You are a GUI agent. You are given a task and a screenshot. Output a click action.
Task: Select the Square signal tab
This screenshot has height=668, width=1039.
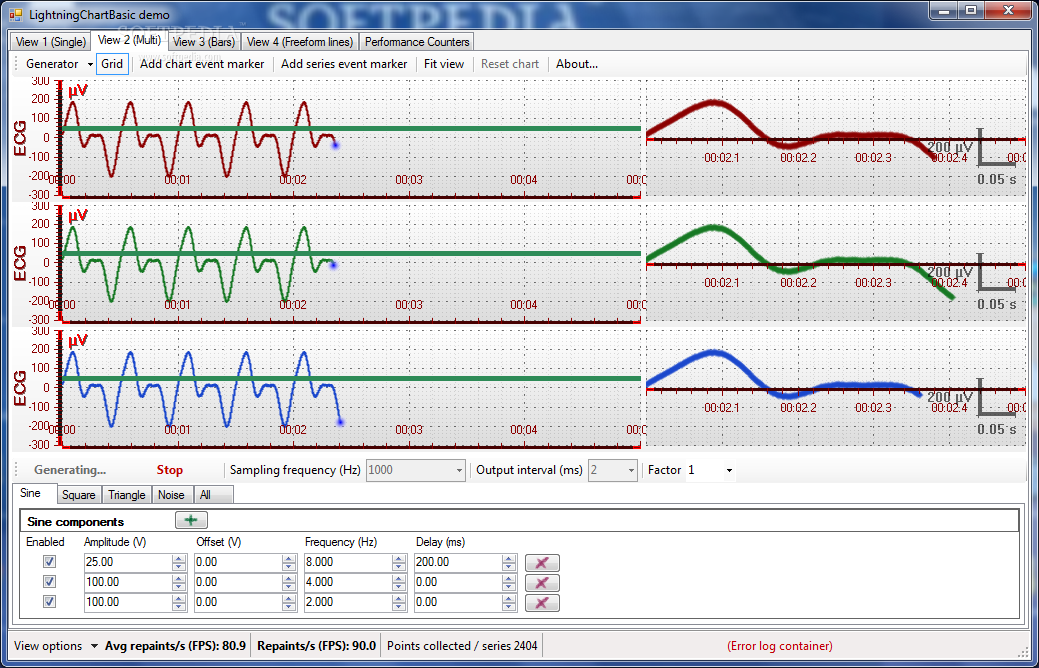(79, 495)
